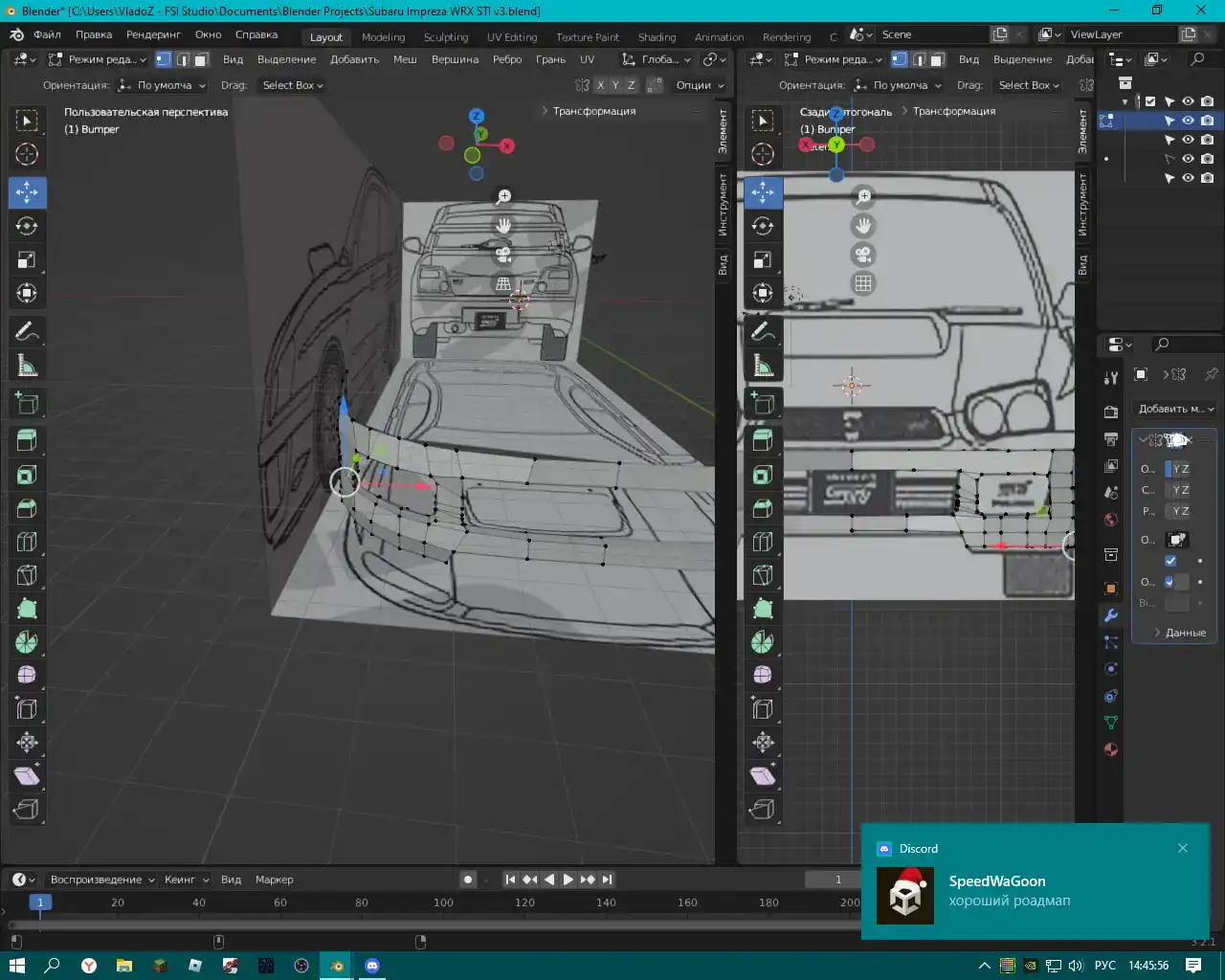Click the zoom magnifier in left viewport
1225x980 pixels.
(503, 196)
